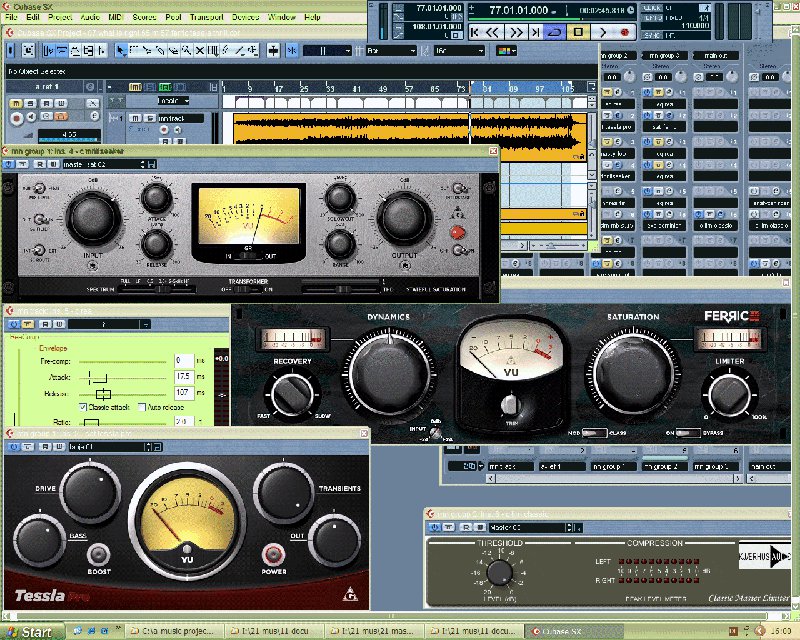Viewport: 800px width, 640px height.
Task: Click the red power button on the silver compressor plugin
Action: (458, 233)
